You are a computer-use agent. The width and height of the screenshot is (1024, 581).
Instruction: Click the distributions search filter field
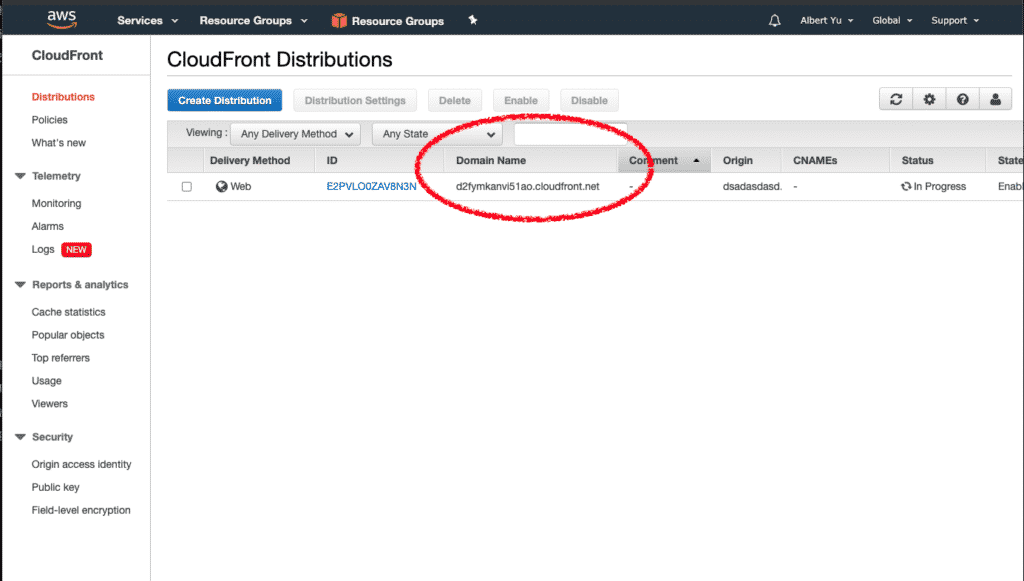[571, 134]
